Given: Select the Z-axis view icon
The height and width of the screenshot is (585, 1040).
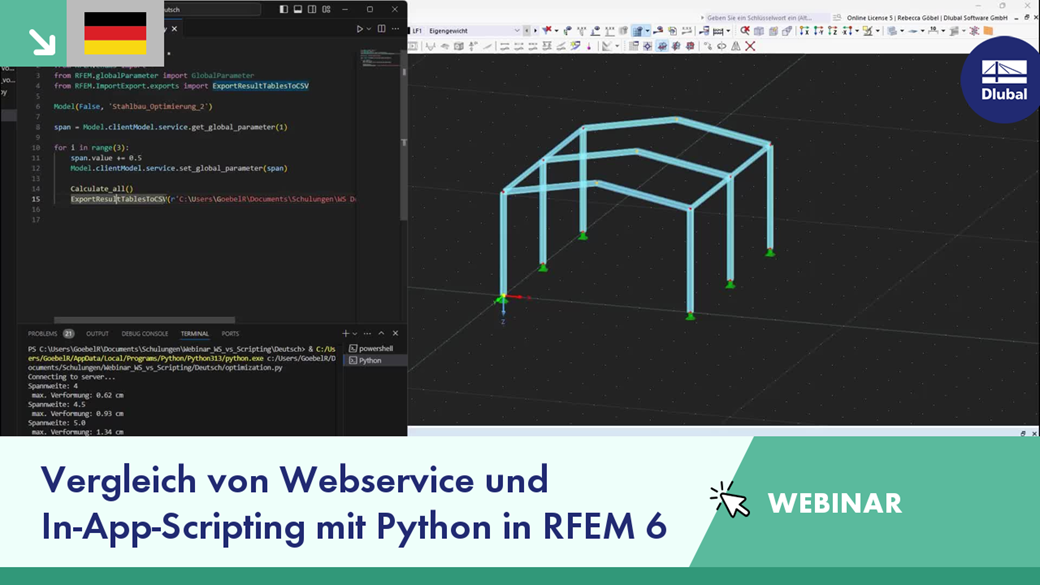Looking at the screenshot, I should pos(832,31).
